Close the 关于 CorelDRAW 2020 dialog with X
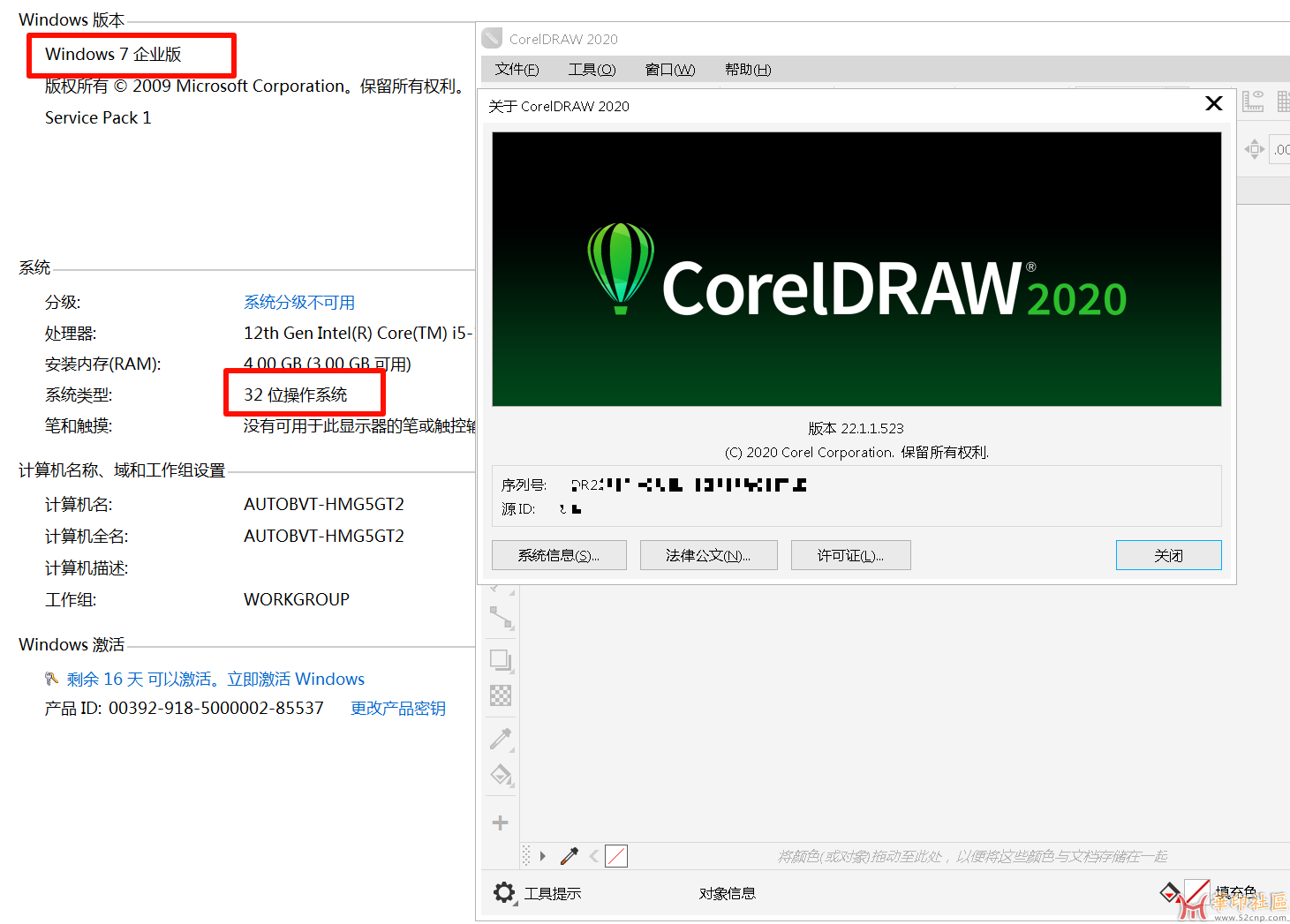The width and height of the screenshot is (1290, 924). click(x=1214, y=103)
